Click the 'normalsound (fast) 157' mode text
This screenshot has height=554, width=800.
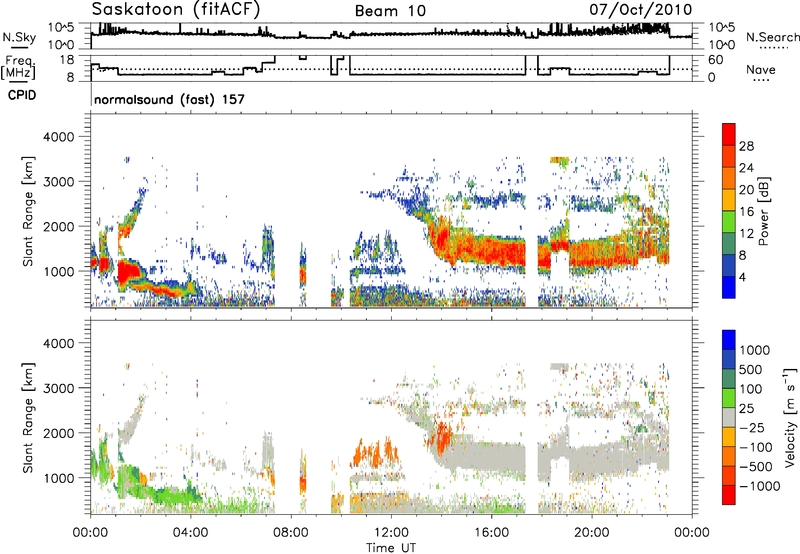pyautogui.click(x=169, y=99)
